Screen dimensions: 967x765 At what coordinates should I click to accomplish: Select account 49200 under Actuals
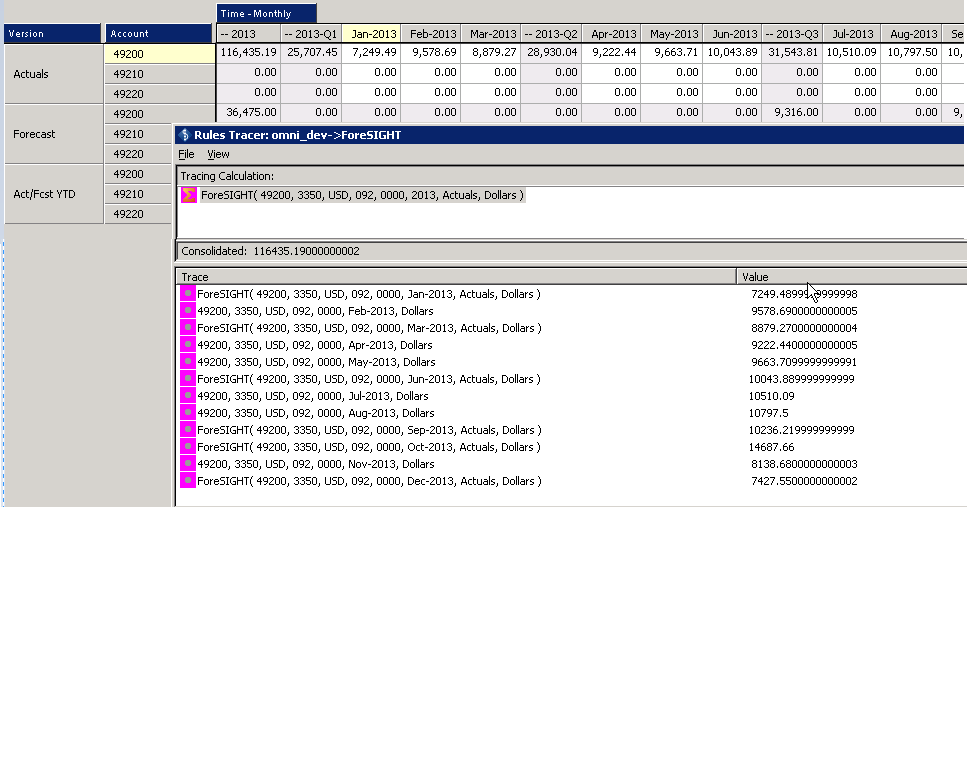coord(159,54)
